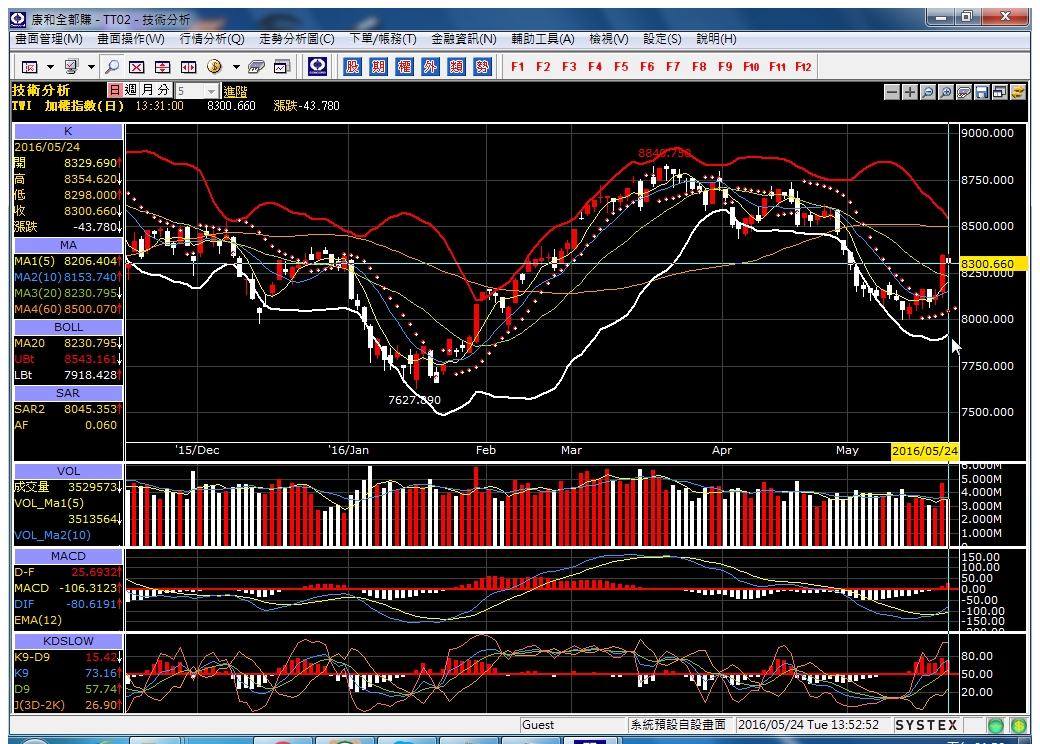Click the F12 shortcut button
Viewport: 1040px width, 744px height.
[803, 67]
